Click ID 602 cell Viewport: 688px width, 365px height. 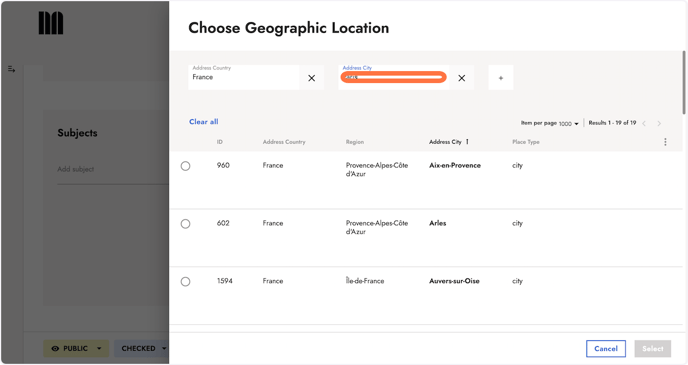(223, 223)
